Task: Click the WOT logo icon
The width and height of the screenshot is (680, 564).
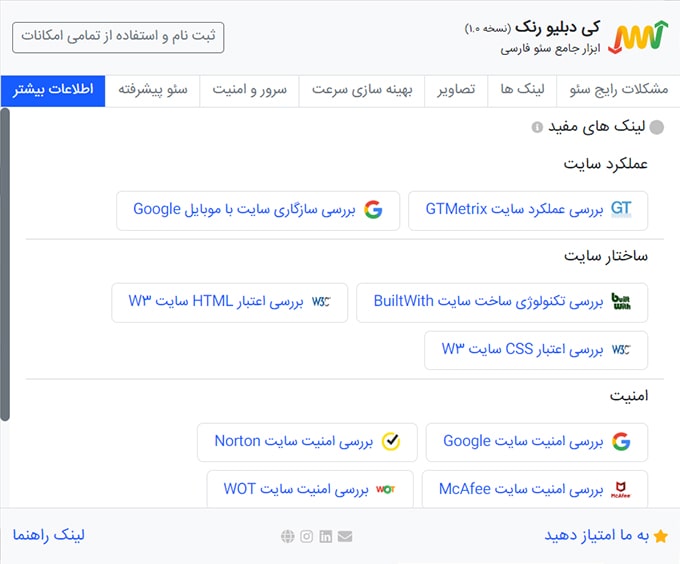Action: 386,489
